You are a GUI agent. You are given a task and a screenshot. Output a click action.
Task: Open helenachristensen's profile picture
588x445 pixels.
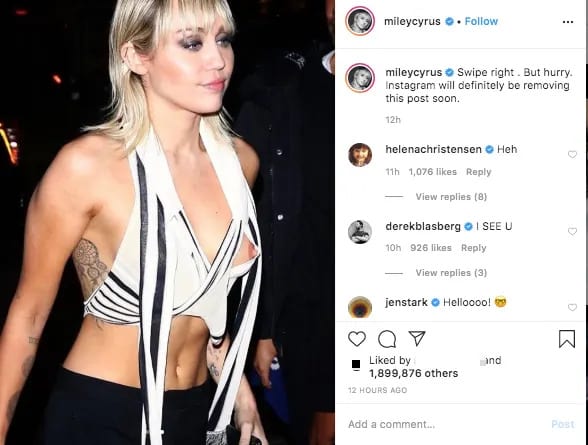click(x=360, y=154)
